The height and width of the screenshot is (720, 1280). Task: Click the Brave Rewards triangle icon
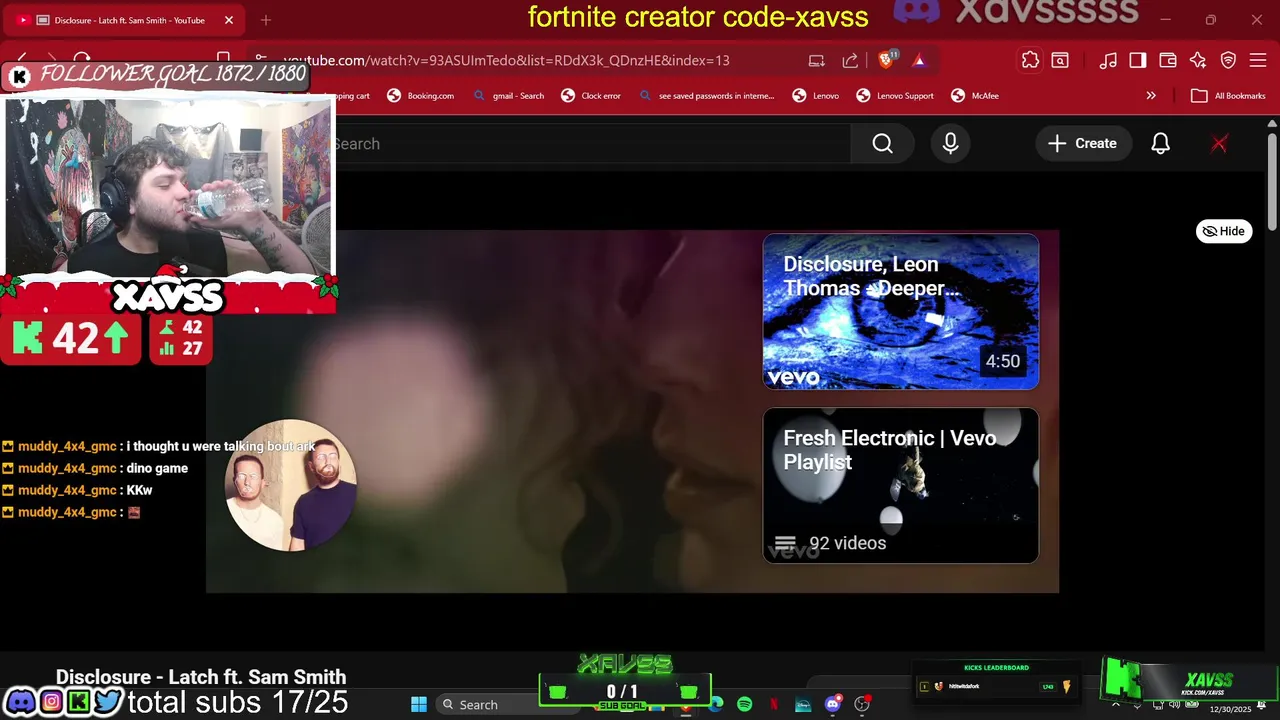pyautogui.click(x=919, y=60)
